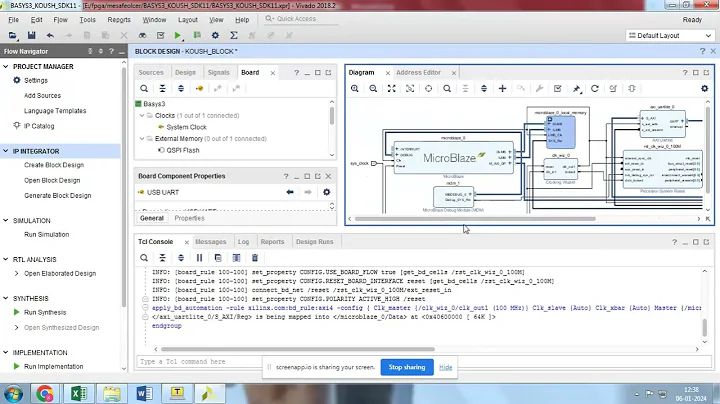Search within the Tcl Console

coord(144,258)
